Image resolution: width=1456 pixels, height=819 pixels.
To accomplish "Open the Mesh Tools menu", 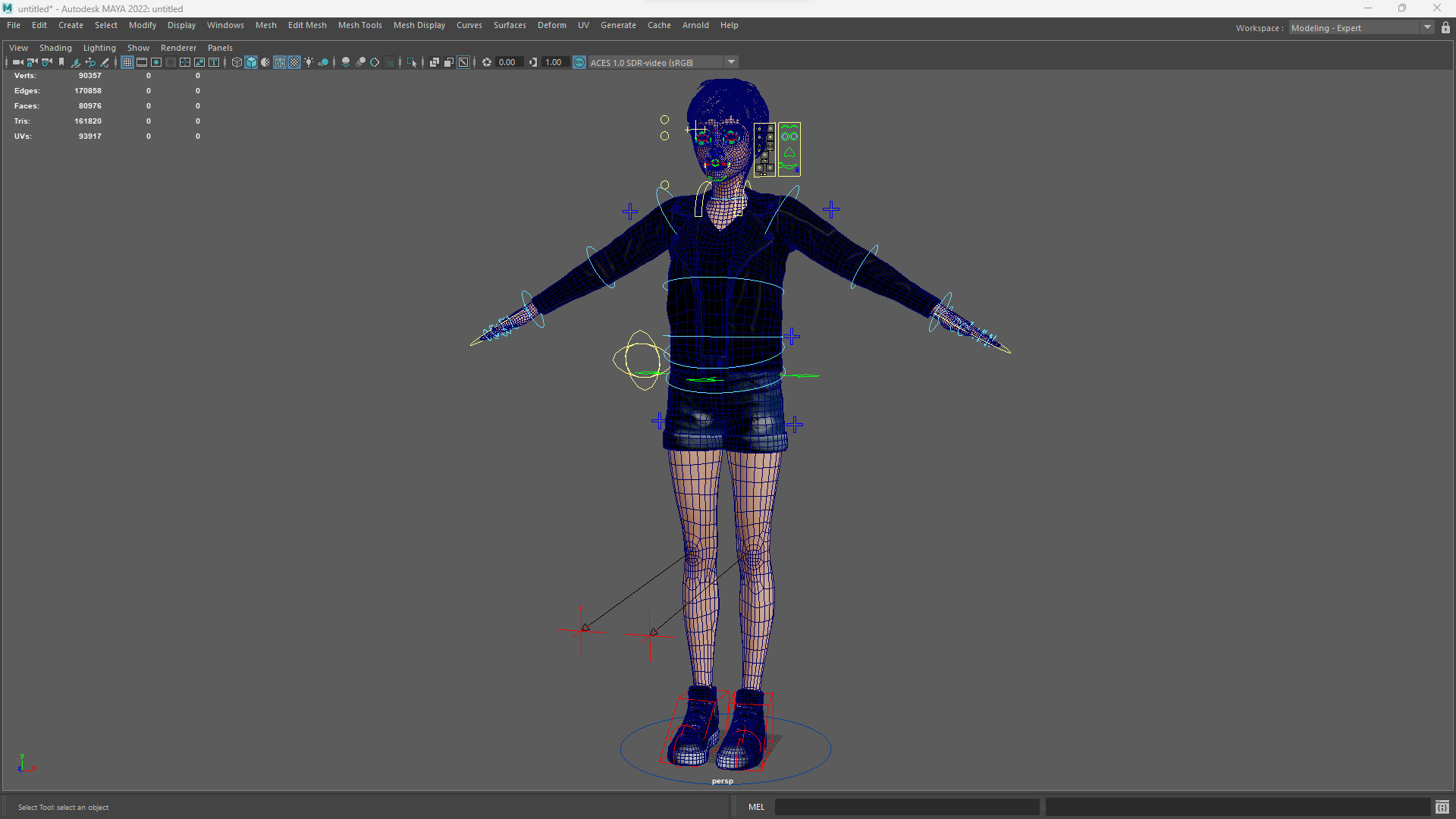I will (x=359, y=25).
